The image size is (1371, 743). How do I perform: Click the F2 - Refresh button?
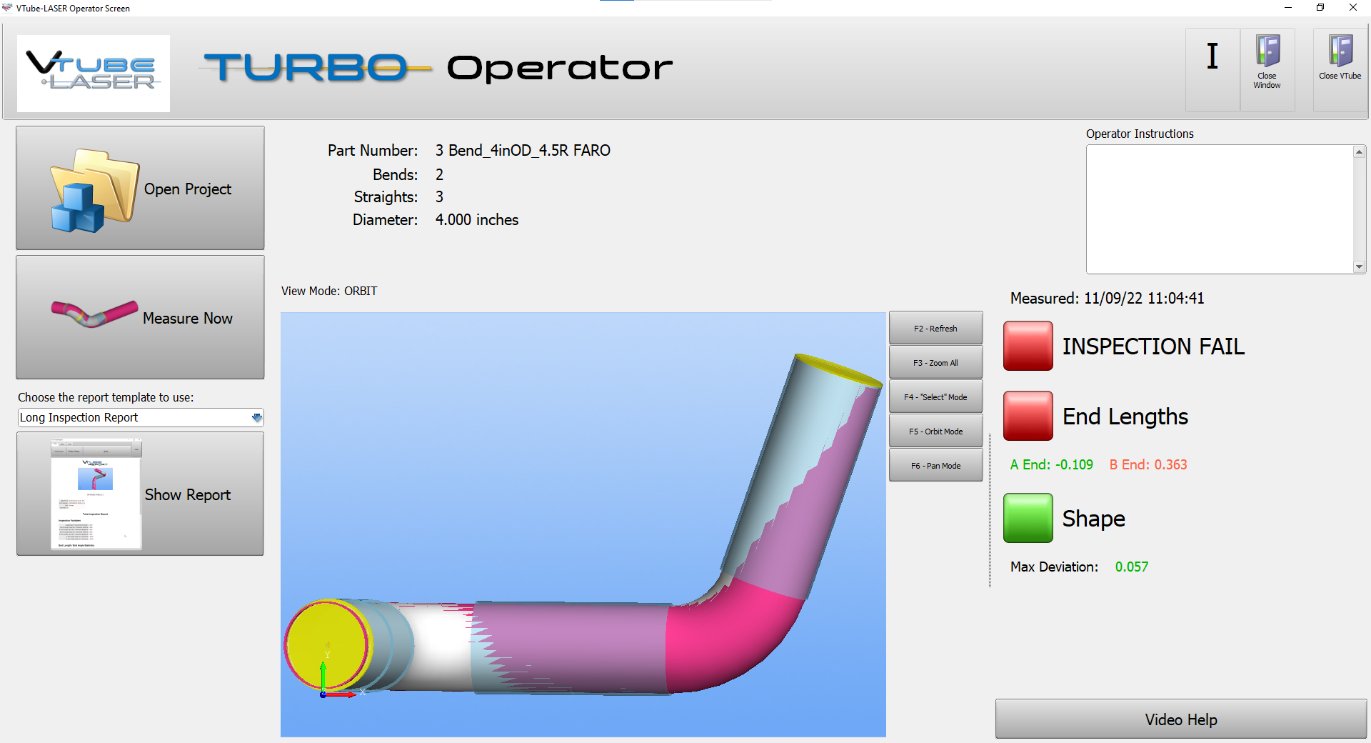click(936, 328)
